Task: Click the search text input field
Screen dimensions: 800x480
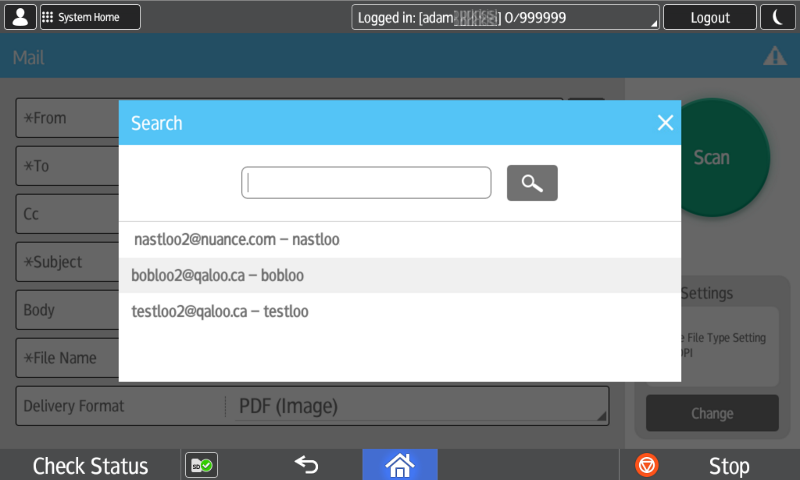Action: [x=366, y=183]
